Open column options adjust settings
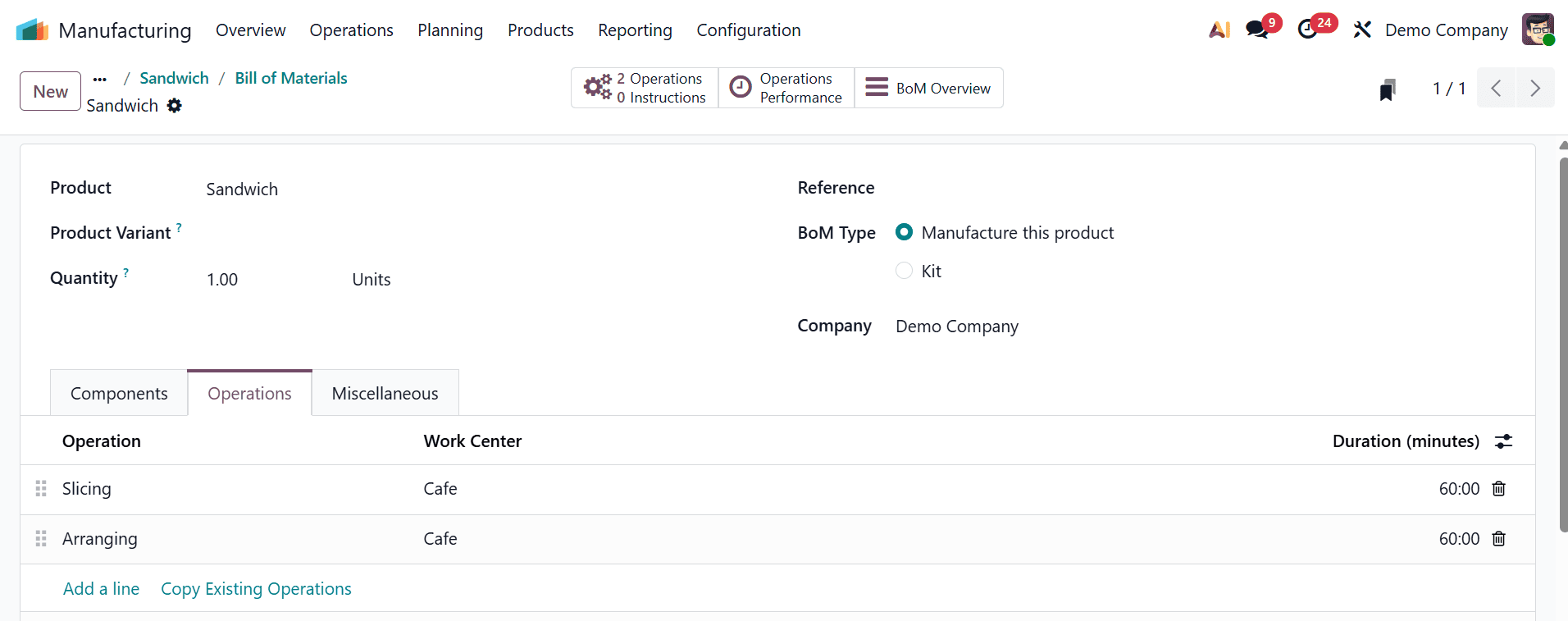The height and width of the screenshot is (621, 1568). point(1503,441)
